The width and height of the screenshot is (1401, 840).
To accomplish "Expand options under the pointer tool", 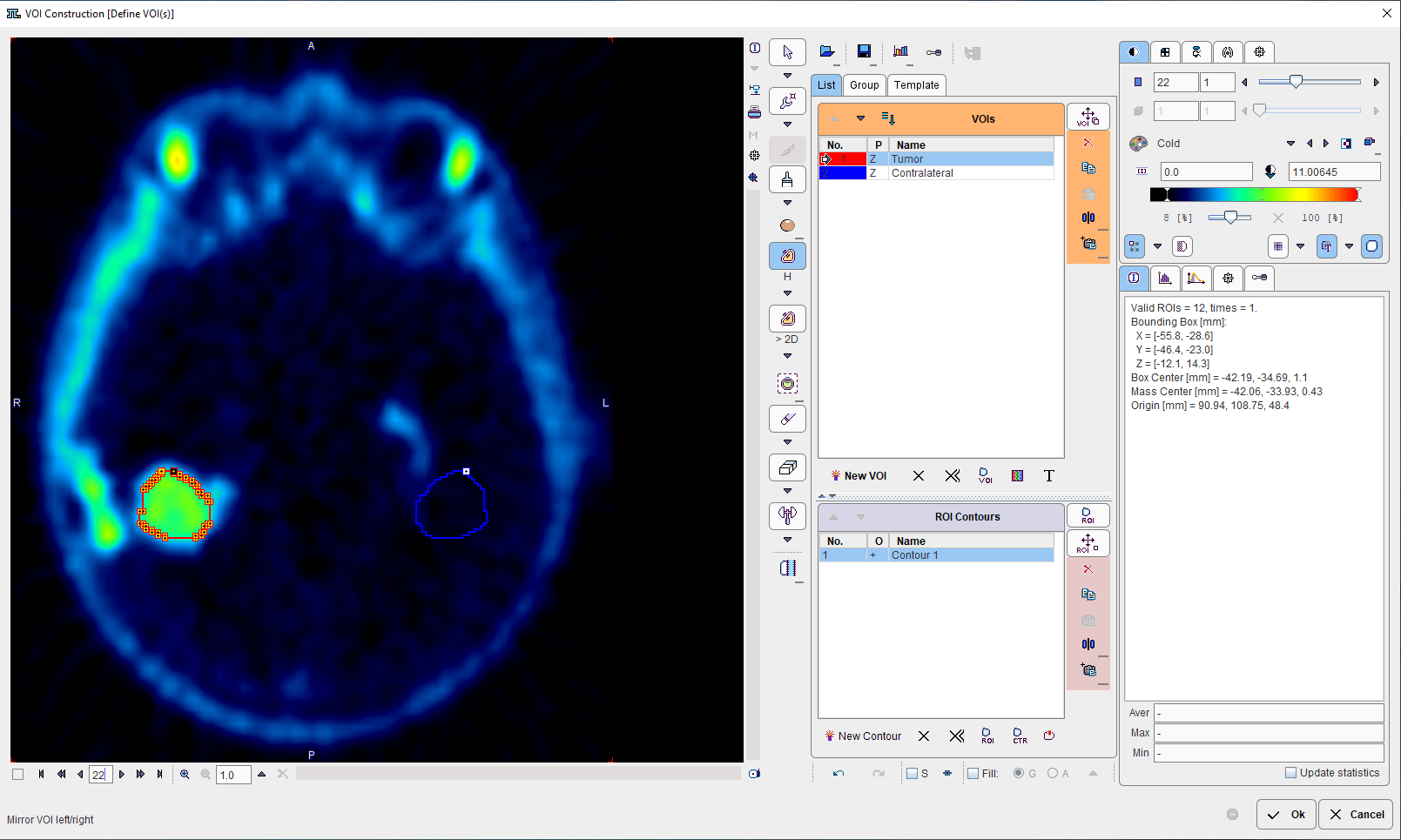I will pos(787,76).
